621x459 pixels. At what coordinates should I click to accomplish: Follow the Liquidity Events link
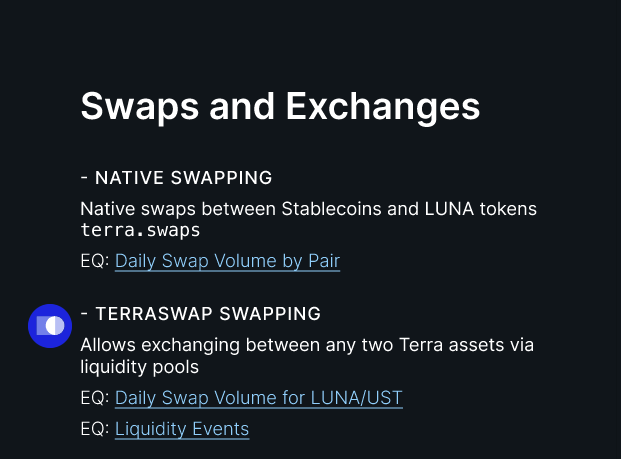click(182, 429)
